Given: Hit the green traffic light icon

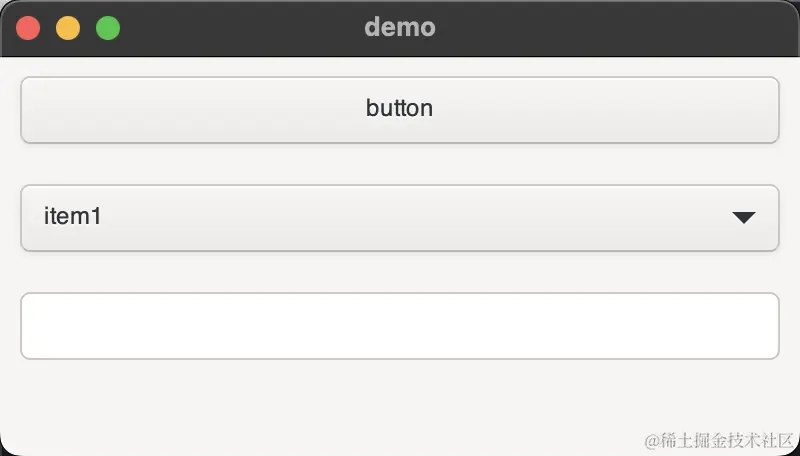Looking at the screenshot, I should click(108, 28).
